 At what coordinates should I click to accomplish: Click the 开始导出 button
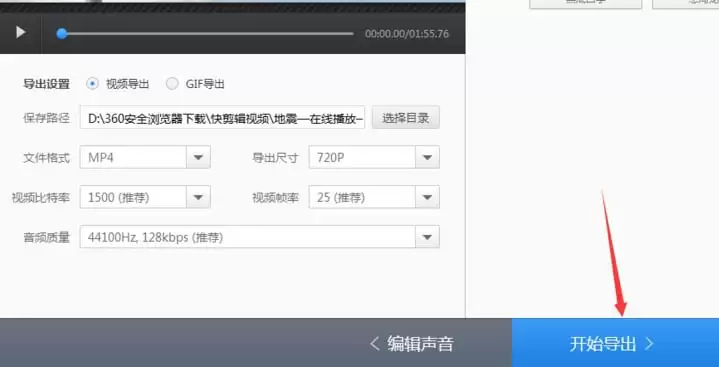coord(615,343)
